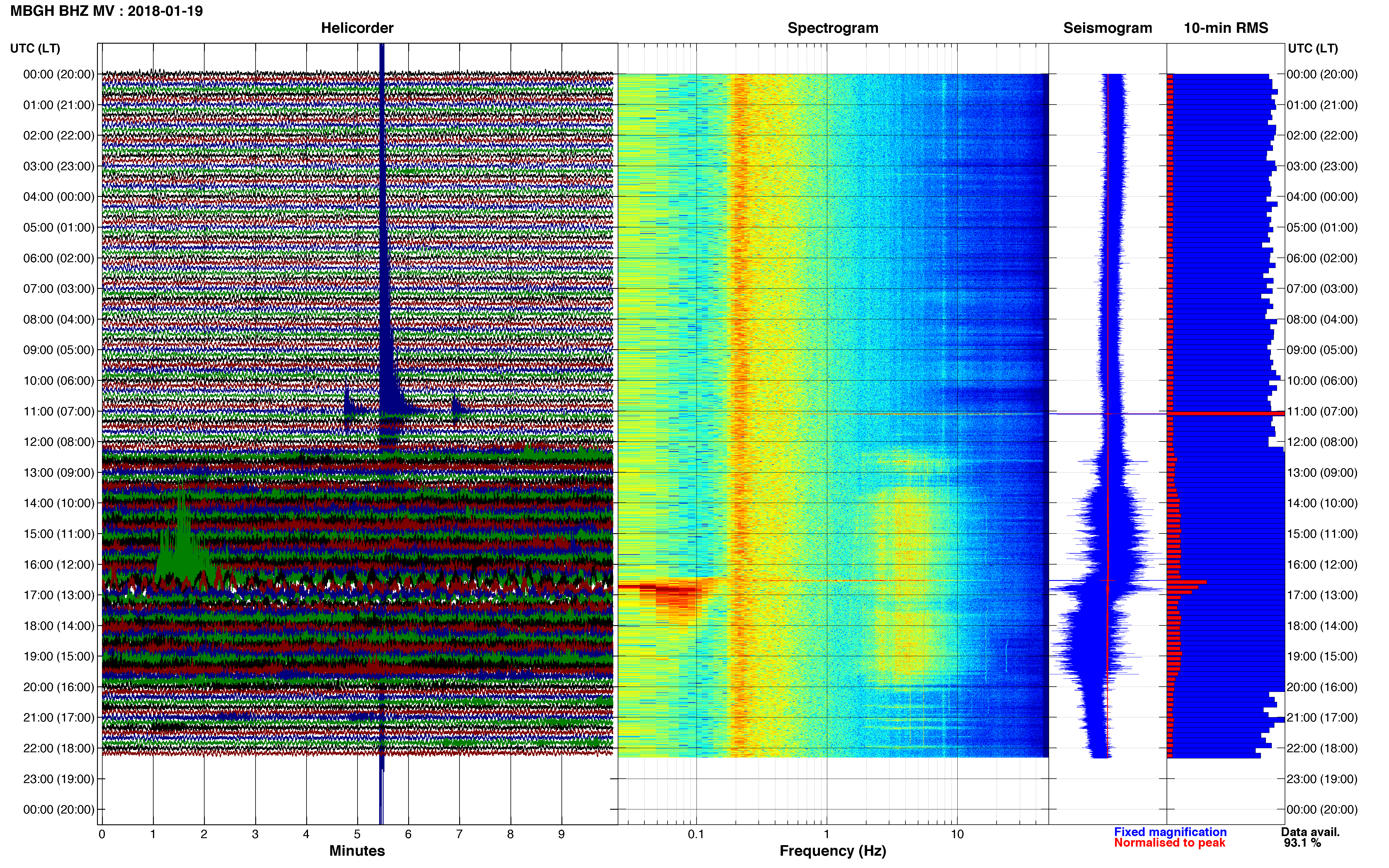The width and height of the screenshot is (1389, 868).
Task: Click the '10-min RMS' panel heading
Action: point(1226,28)
